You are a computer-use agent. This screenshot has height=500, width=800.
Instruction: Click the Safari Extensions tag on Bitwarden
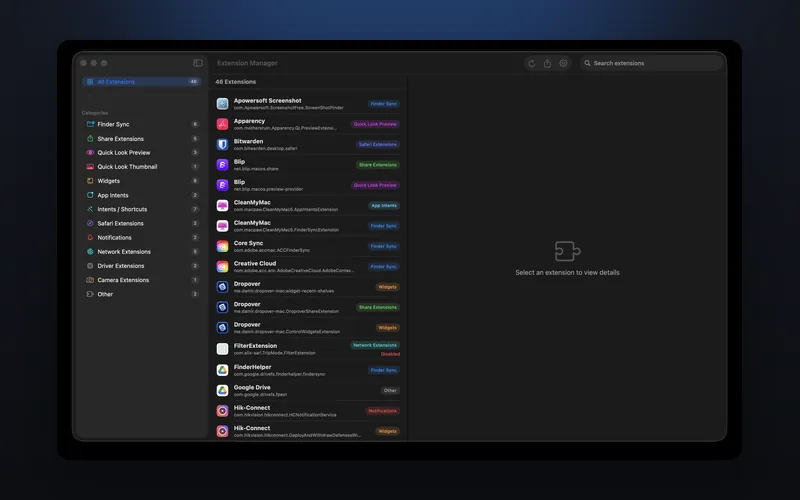coord(378,144)
